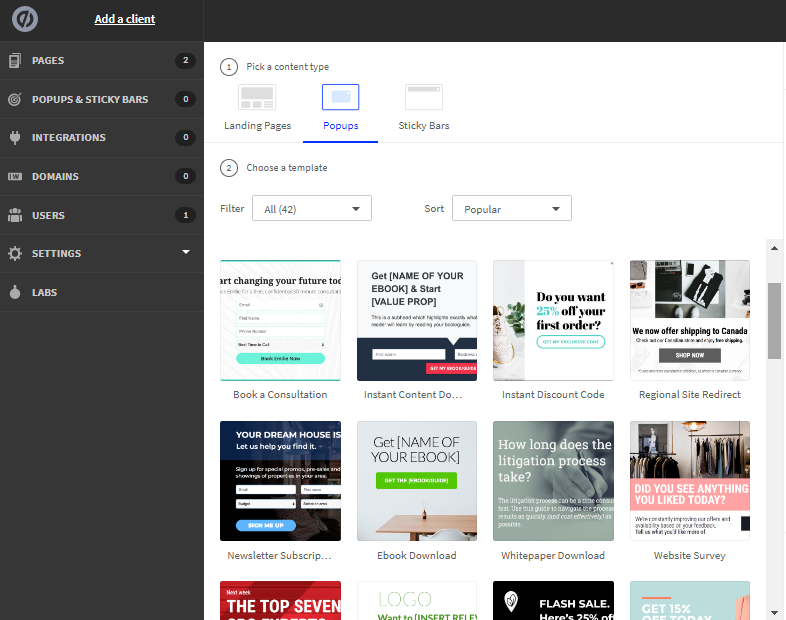Switch to the Popups tab label

tap(341, 126)
